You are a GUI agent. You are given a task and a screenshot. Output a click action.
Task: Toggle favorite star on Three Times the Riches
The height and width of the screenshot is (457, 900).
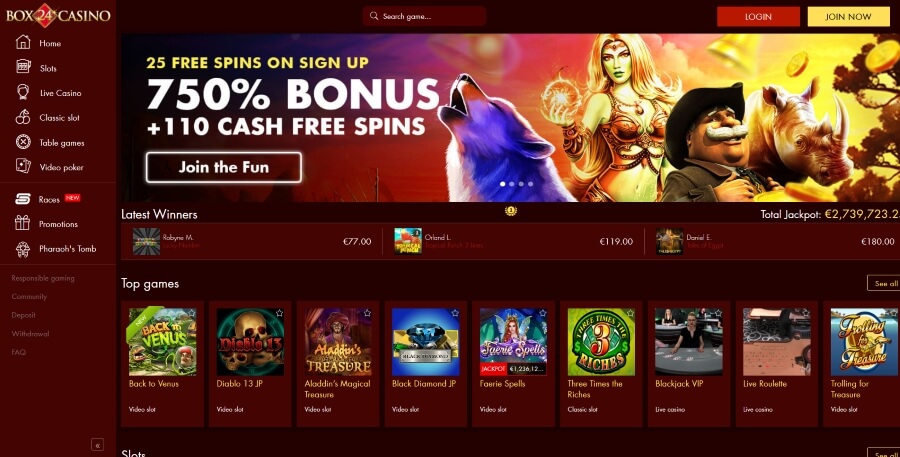[x=630, y=313]
